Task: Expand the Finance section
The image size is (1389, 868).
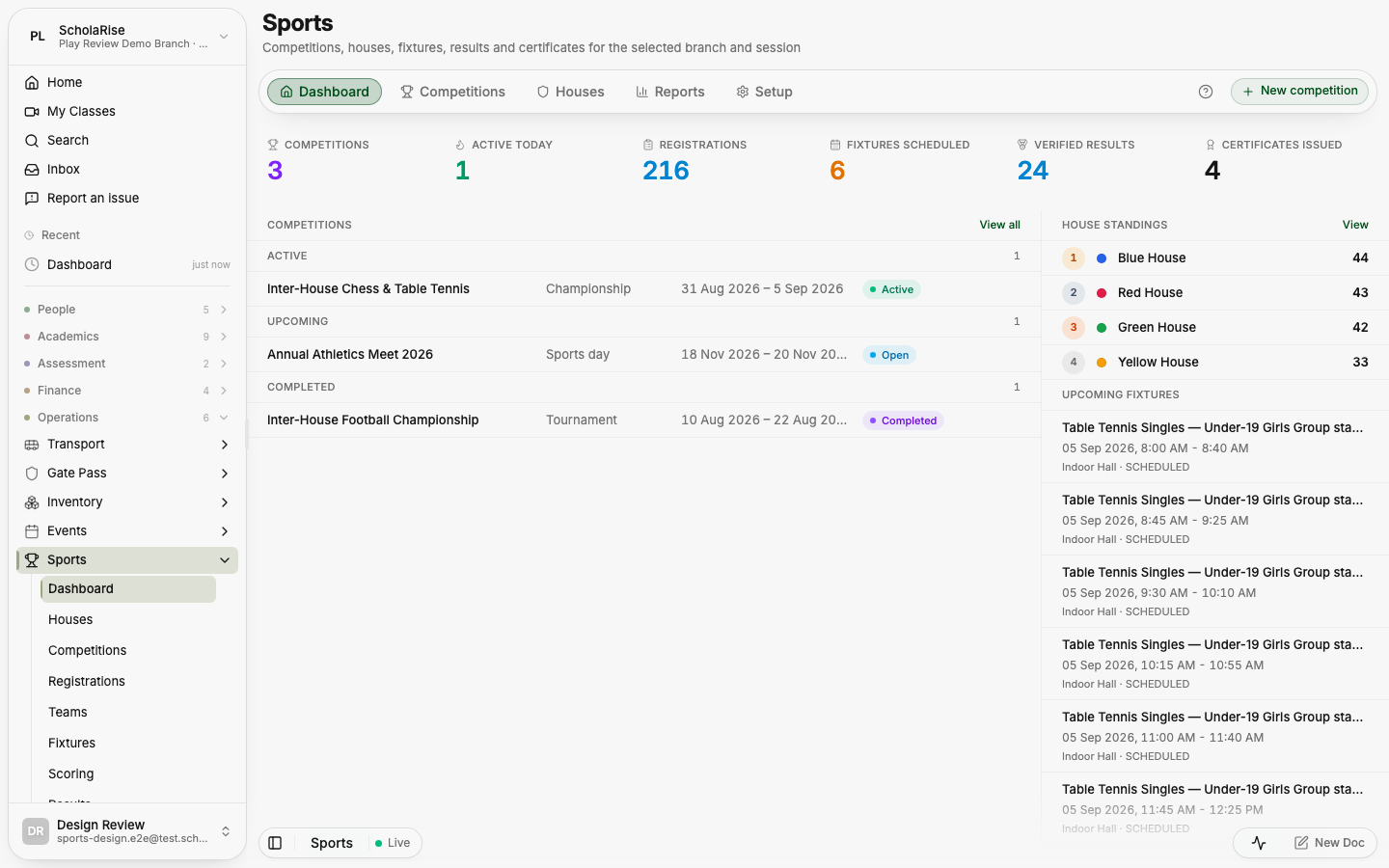Action: coord(126,391)
